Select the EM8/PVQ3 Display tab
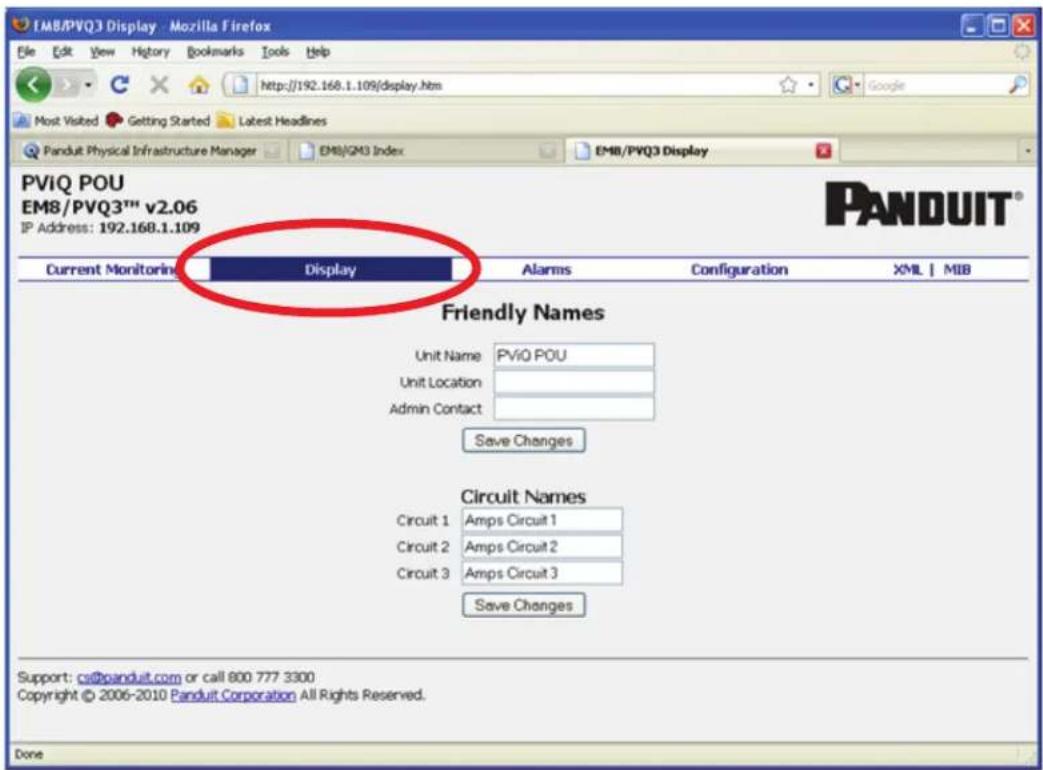Screen dimensions: 1043x770 (702, 151)
